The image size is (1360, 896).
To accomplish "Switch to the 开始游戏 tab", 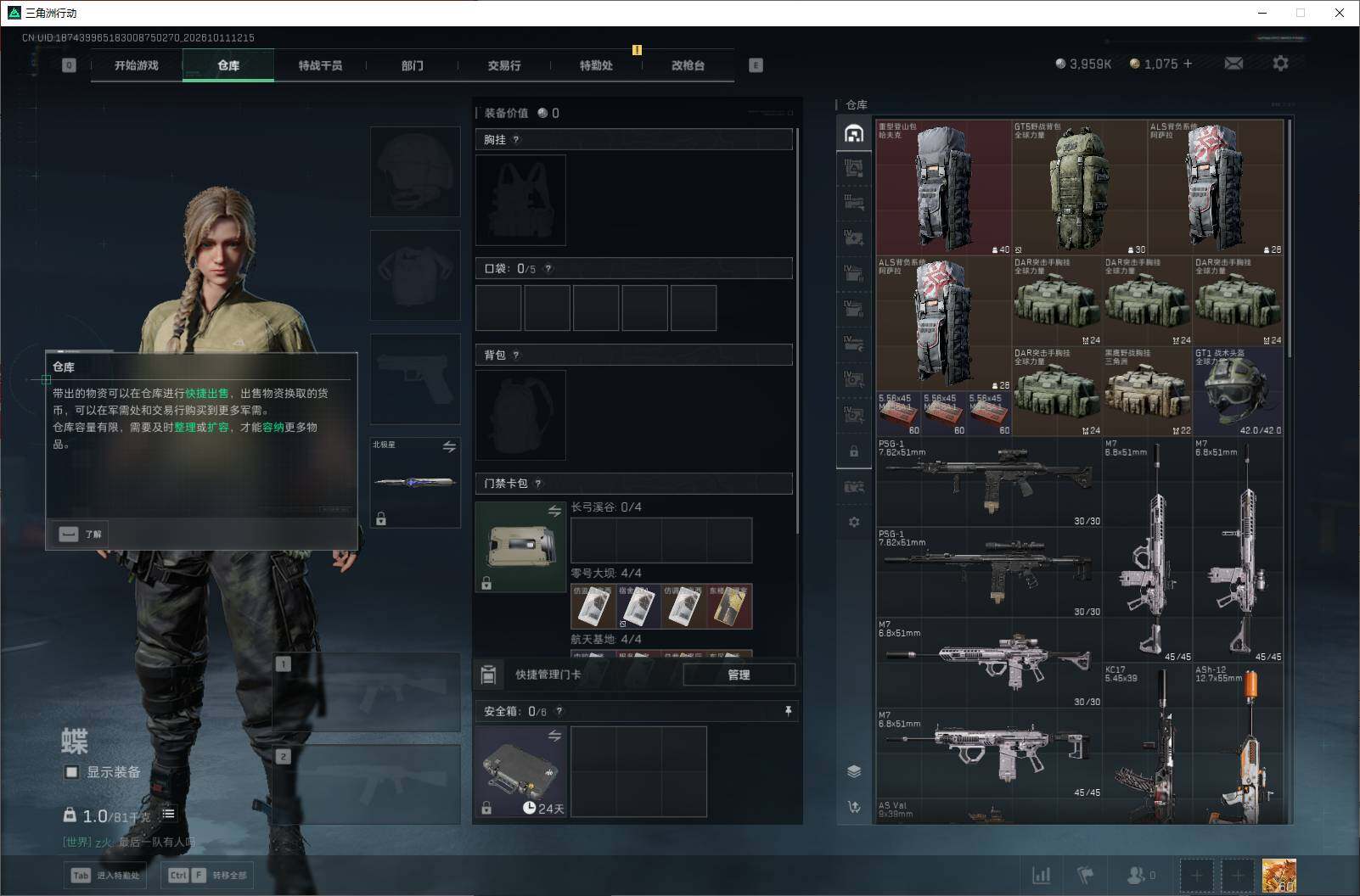I will pos(137,65).
